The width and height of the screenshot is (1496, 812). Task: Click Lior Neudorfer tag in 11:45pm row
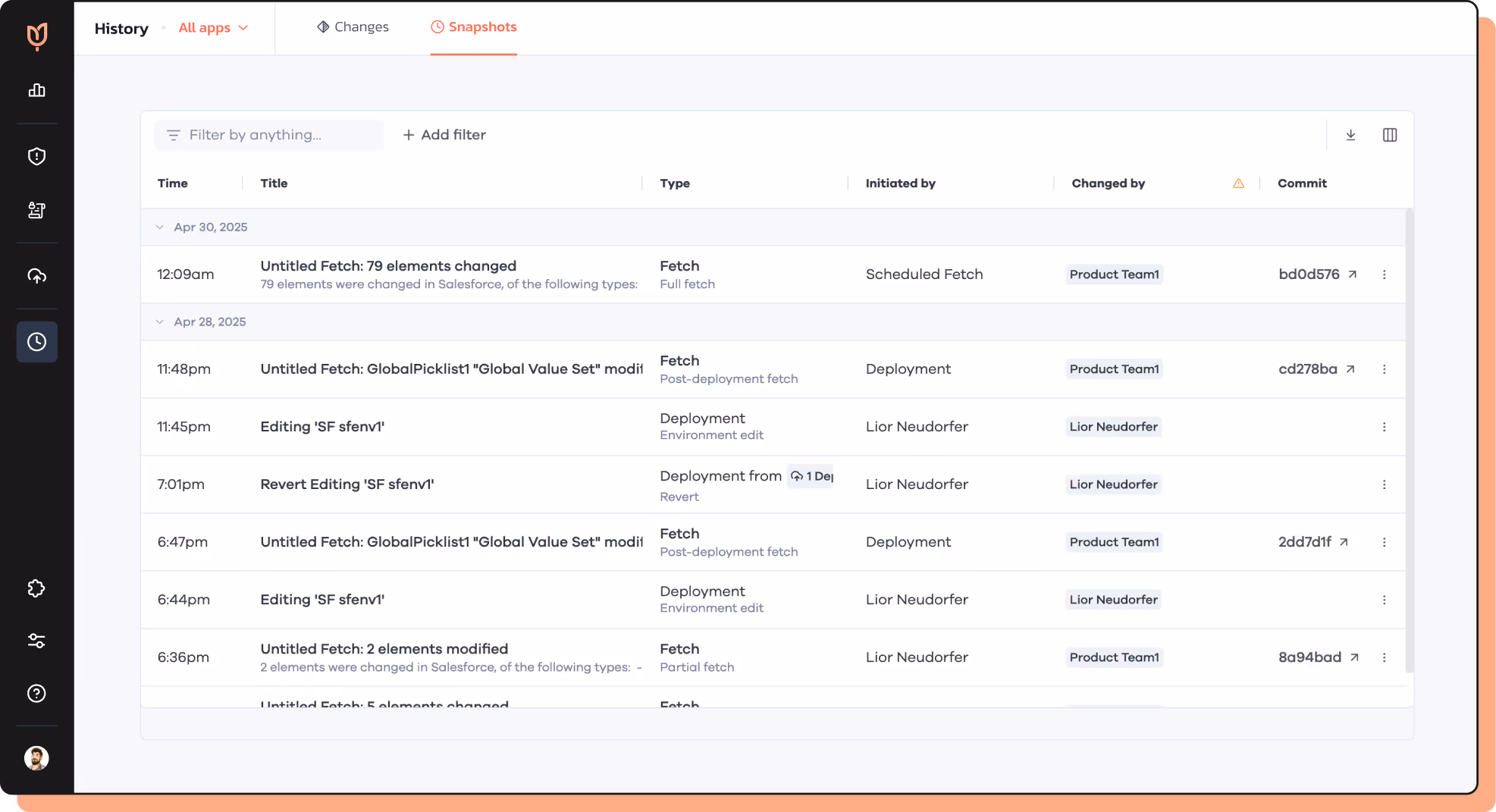[1113, 427]
